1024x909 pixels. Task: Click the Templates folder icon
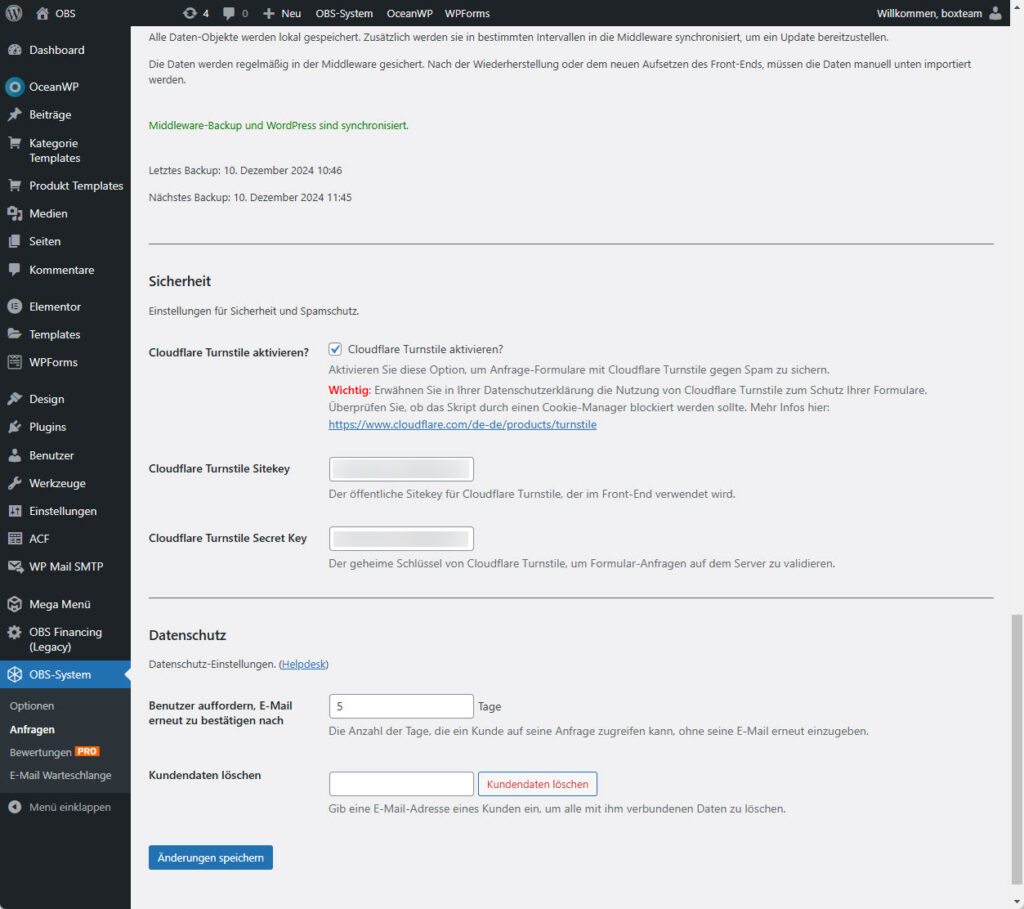[14, 334]
